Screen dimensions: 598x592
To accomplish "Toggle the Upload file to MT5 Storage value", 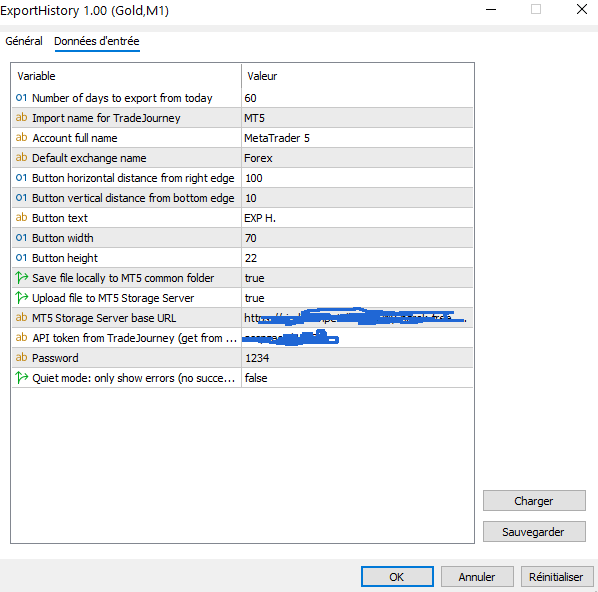I will tap(357, 298).
